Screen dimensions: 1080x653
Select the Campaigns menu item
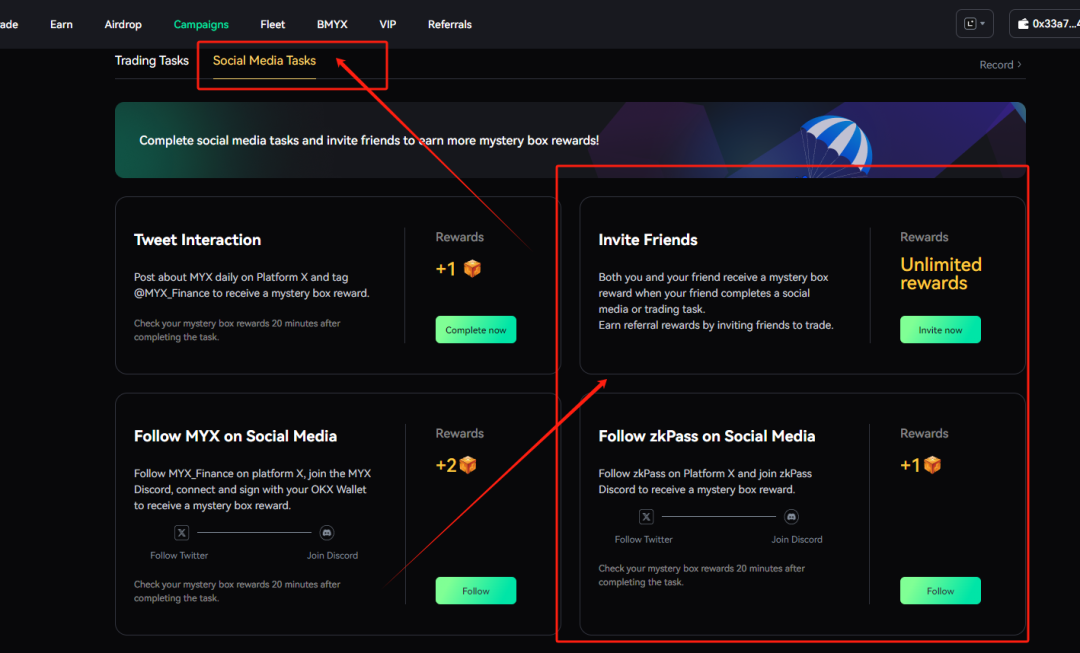pyautogui.click(x=201, y=24)
